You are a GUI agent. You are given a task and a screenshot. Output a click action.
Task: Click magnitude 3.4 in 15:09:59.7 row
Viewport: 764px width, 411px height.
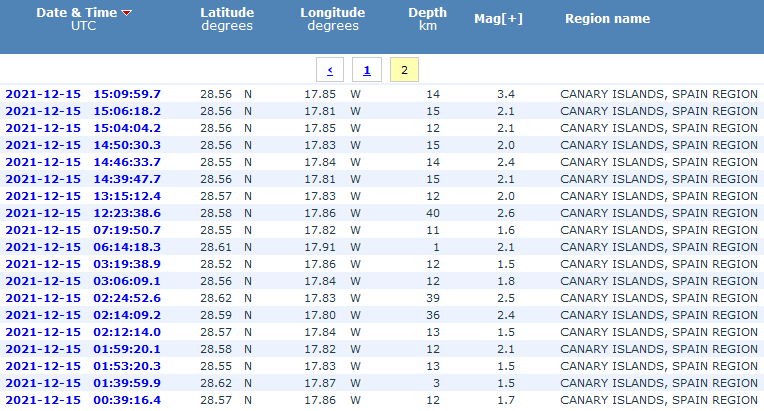pyautogui.click(x=506, y=94)
